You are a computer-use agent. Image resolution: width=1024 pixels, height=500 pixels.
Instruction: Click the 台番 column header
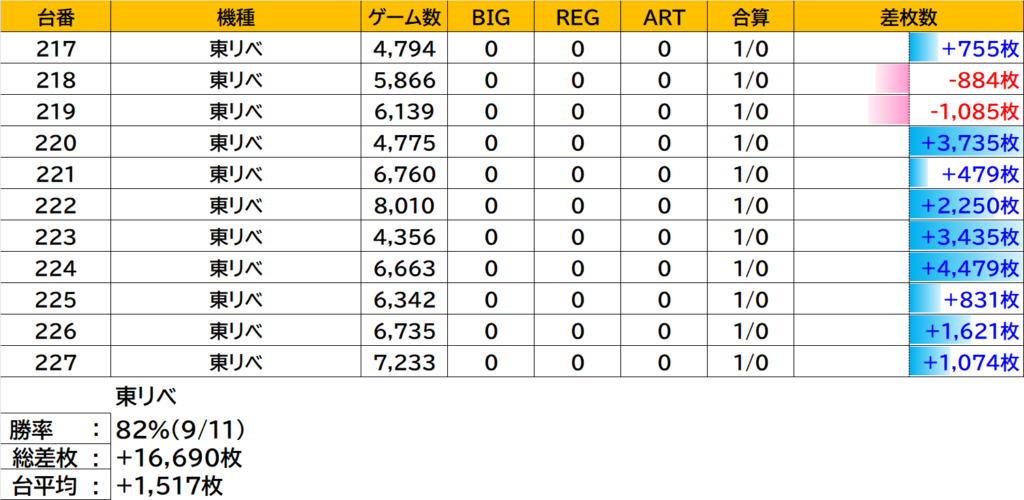click(55, 17)
